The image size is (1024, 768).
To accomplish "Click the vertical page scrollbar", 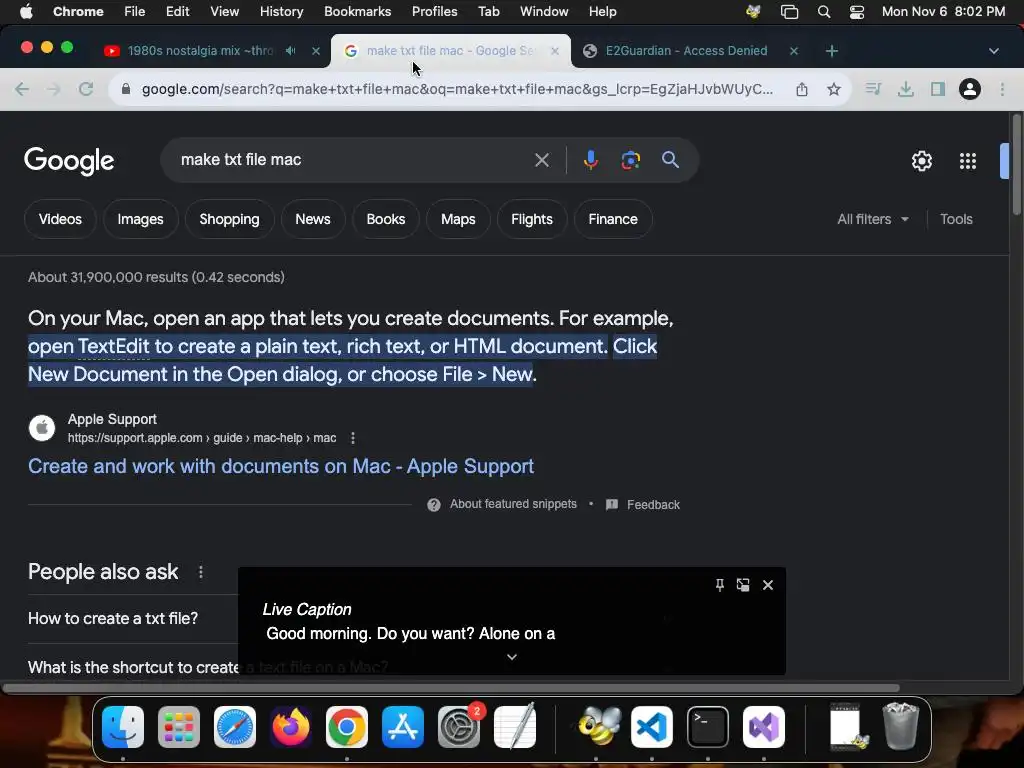I will (x=1016, y=164).
